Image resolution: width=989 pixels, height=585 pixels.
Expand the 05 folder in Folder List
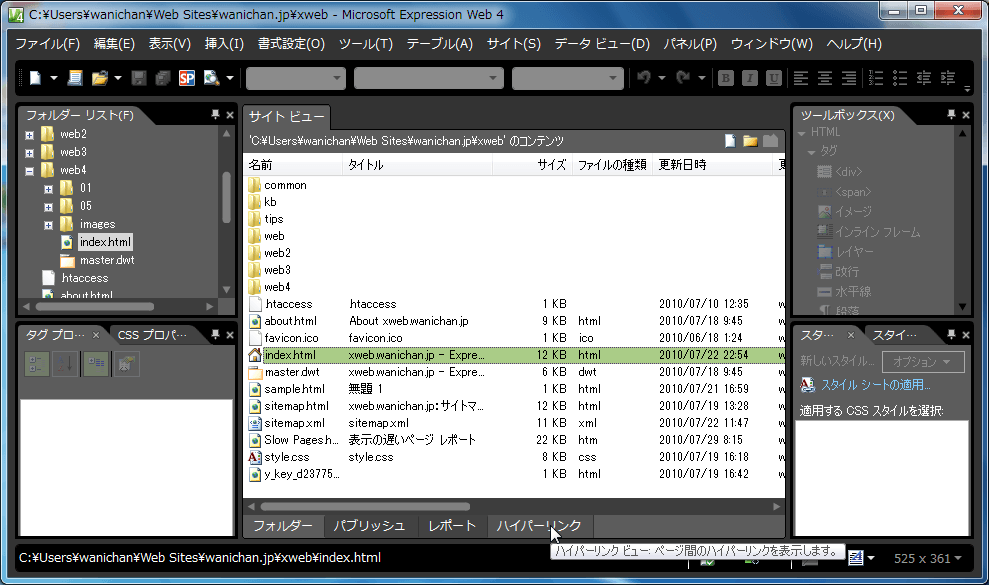49,207
